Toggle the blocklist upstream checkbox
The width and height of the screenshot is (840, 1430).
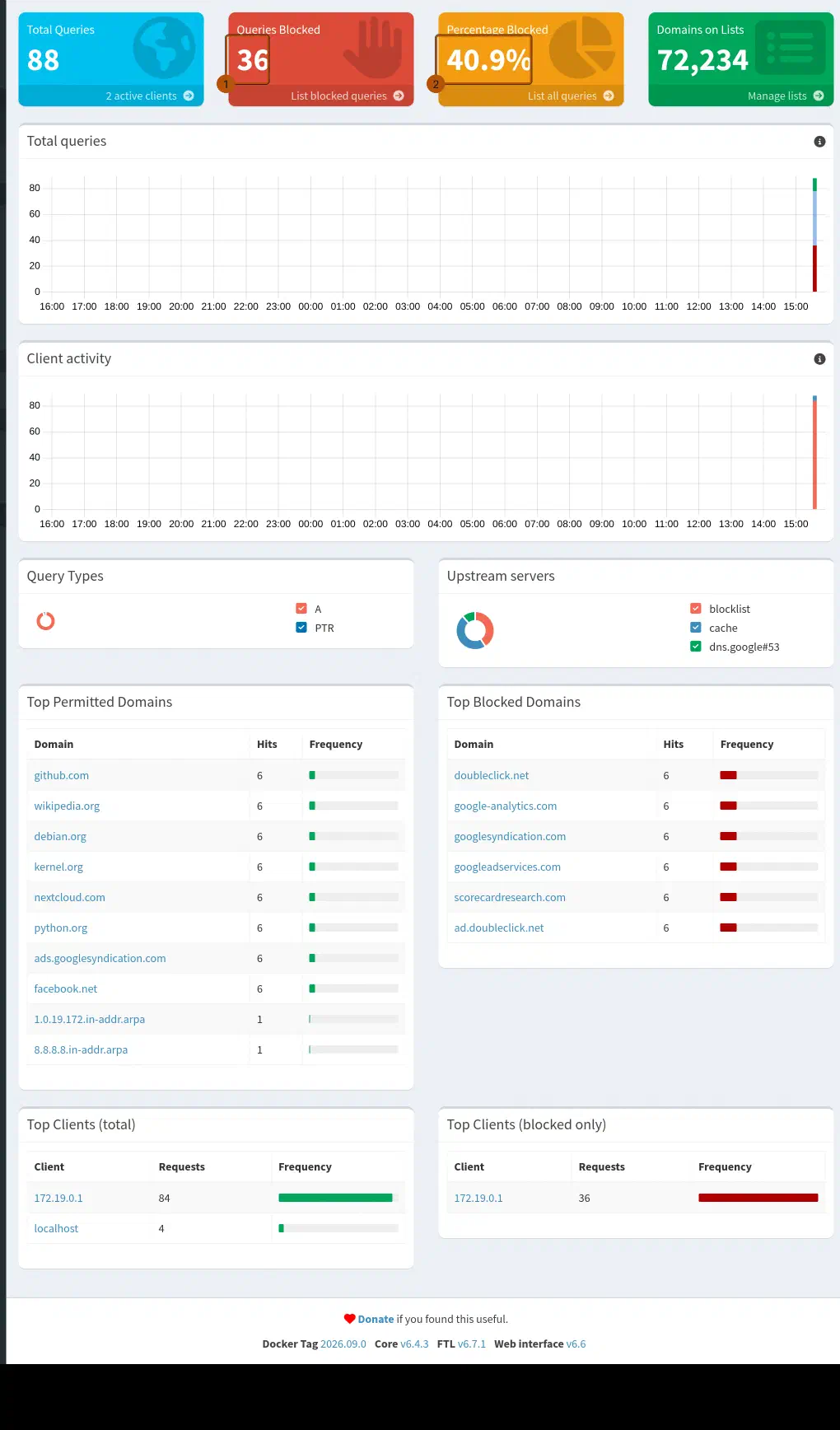pos(696,609)
